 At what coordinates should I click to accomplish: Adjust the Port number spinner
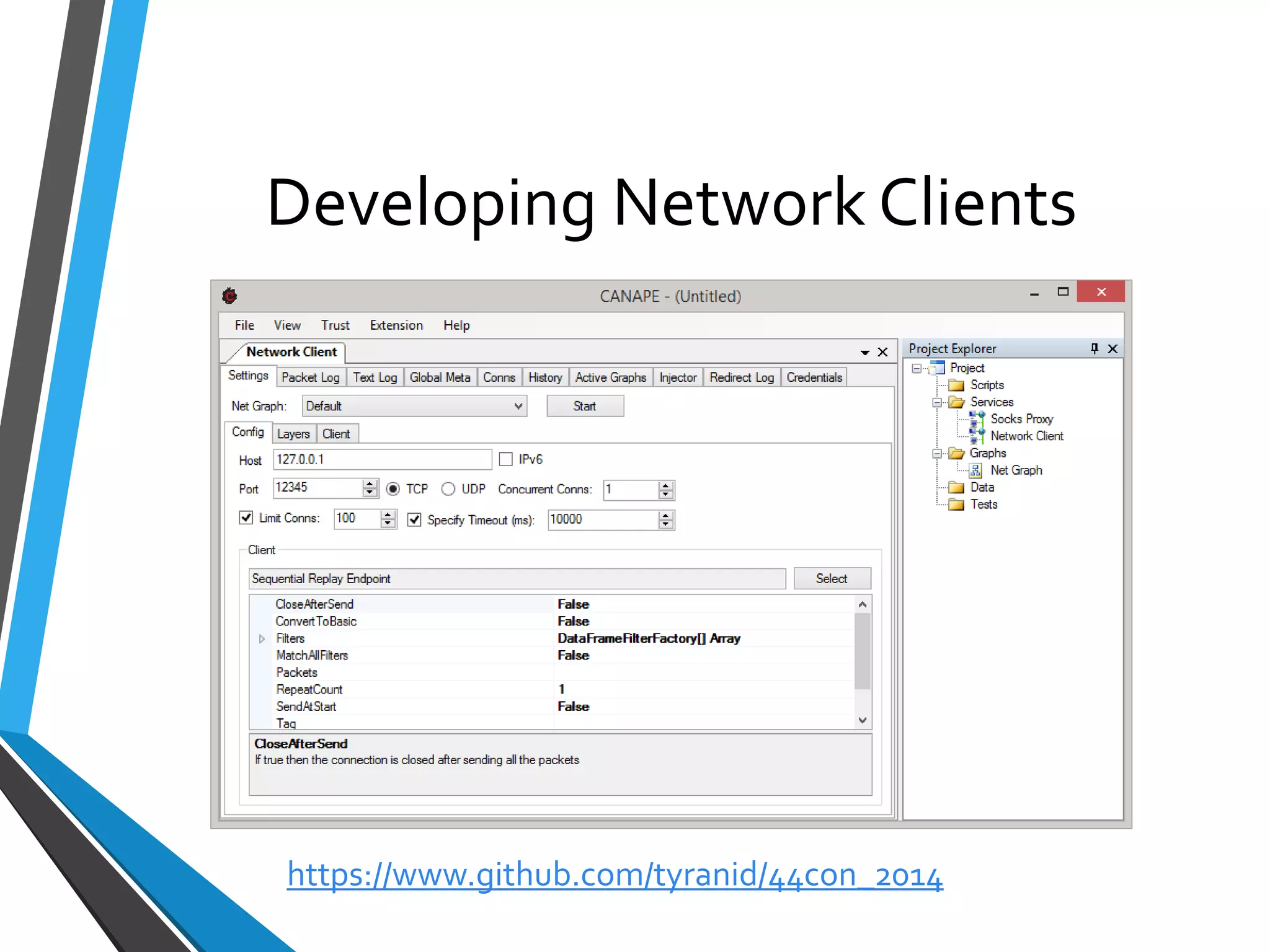tap(370, 488)
